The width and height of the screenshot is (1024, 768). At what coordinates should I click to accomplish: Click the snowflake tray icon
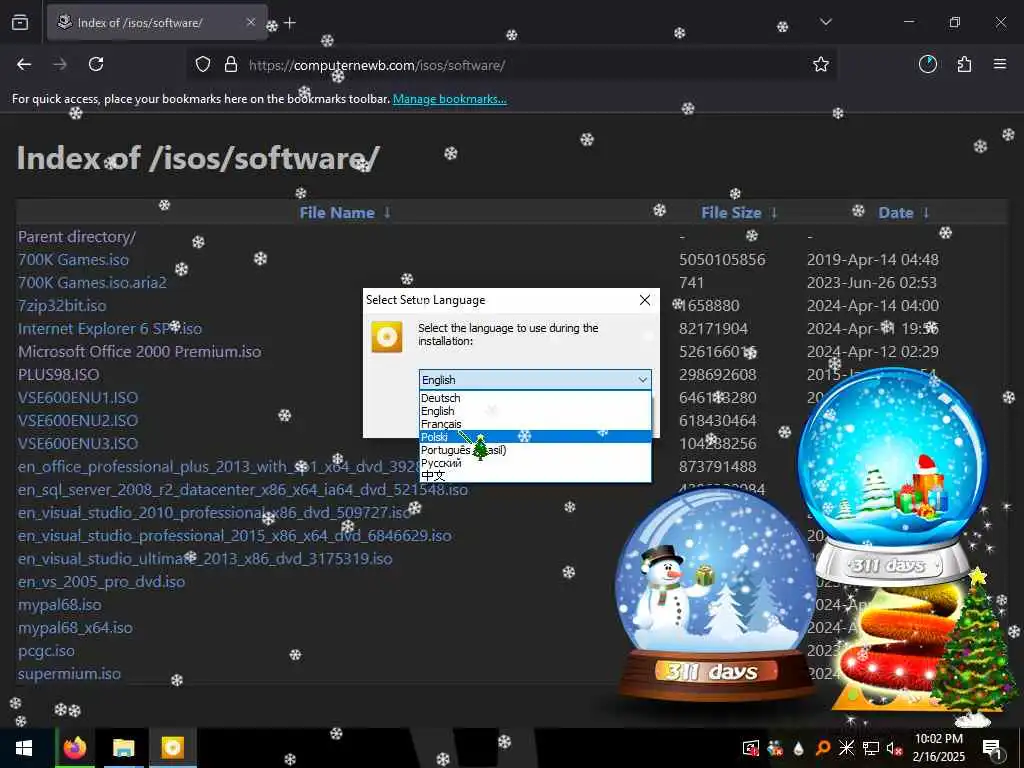(846, 748)
